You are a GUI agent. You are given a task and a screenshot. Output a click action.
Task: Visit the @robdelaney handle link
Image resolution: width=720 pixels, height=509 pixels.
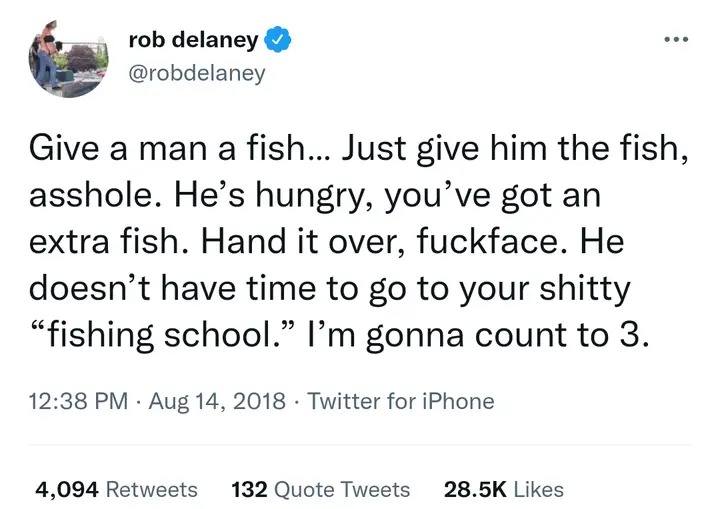(x=197, y=74)
